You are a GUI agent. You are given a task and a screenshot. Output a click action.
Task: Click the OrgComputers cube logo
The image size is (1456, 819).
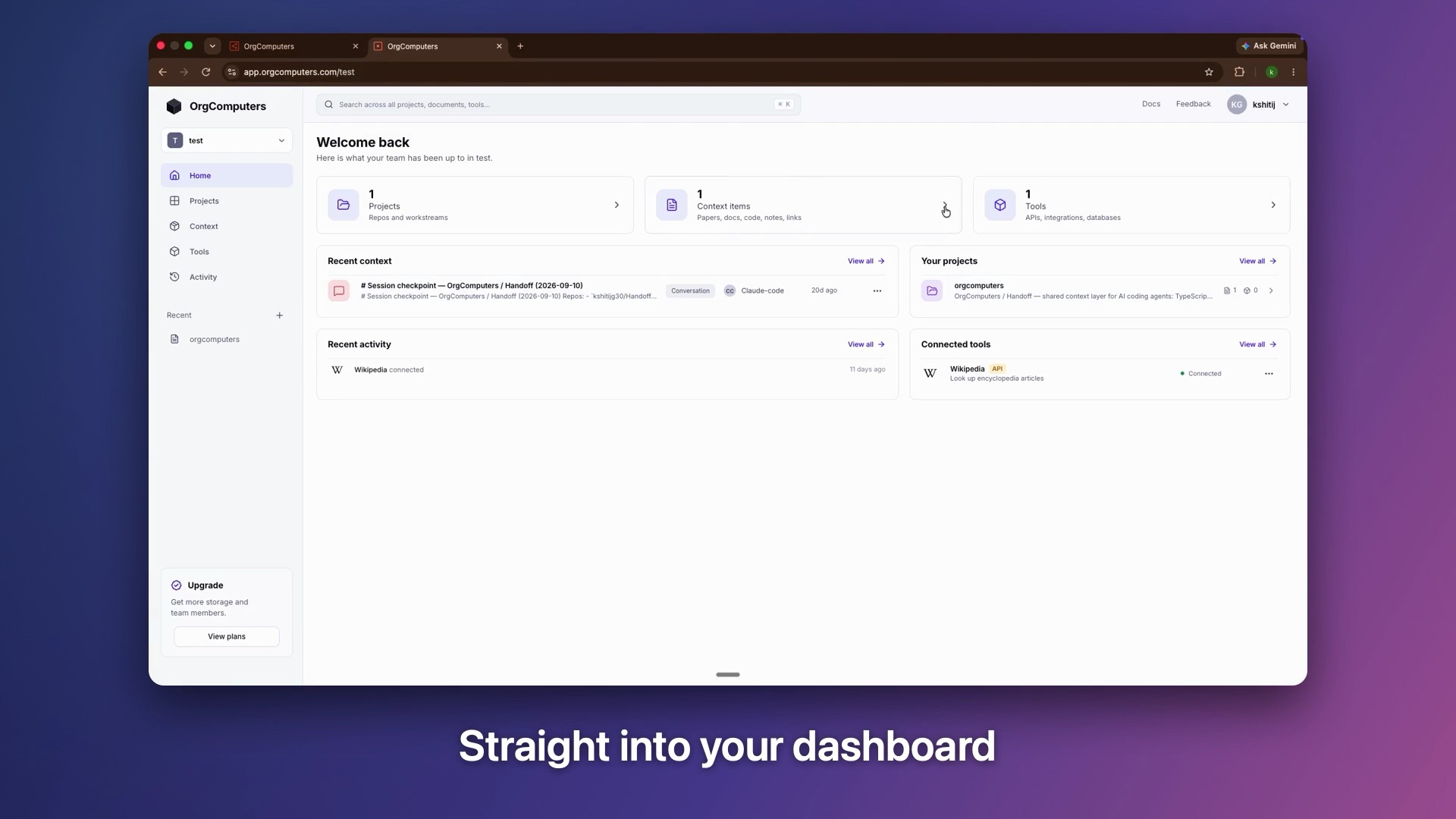click(174, 106)
